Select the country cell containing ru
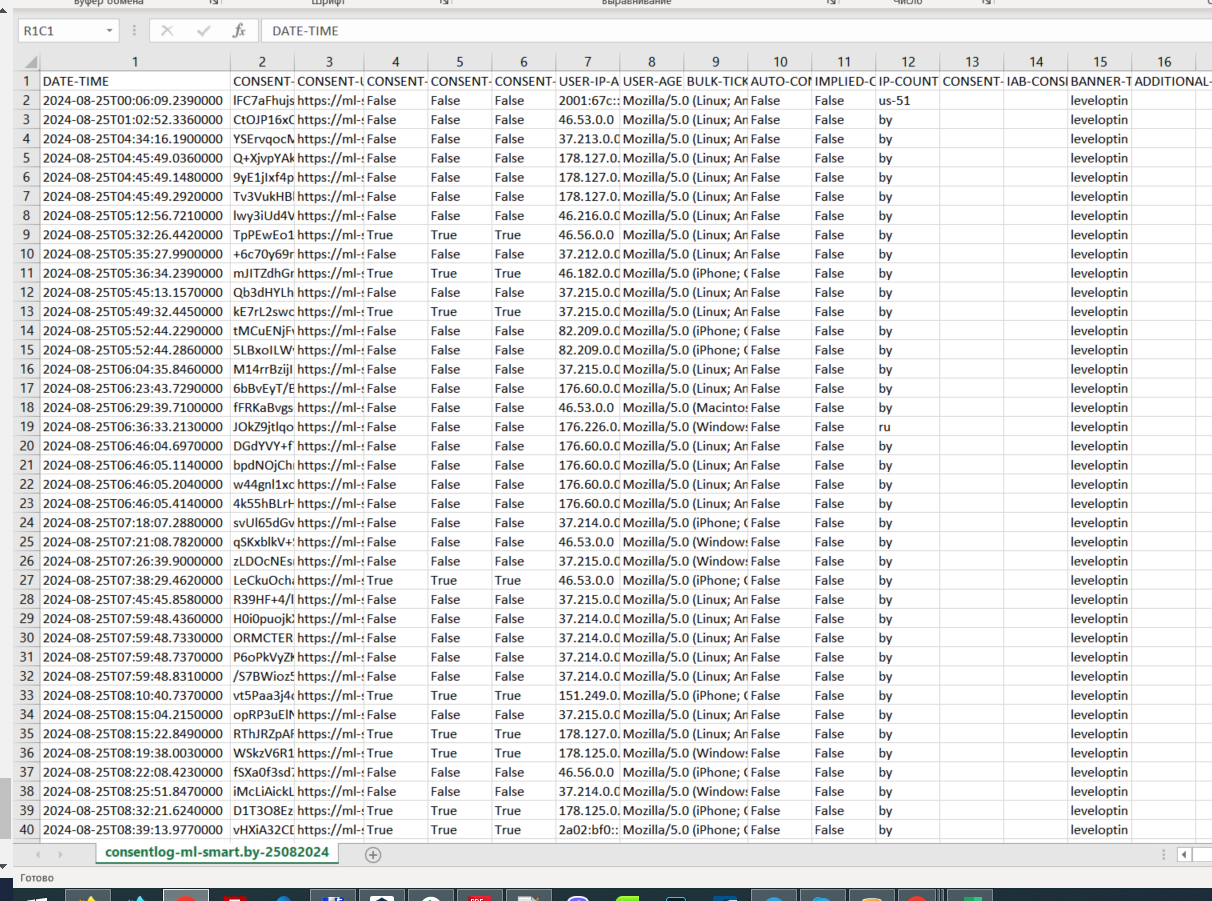The image size is (1212, 901). pyautogui.click(x=907, y=427)
